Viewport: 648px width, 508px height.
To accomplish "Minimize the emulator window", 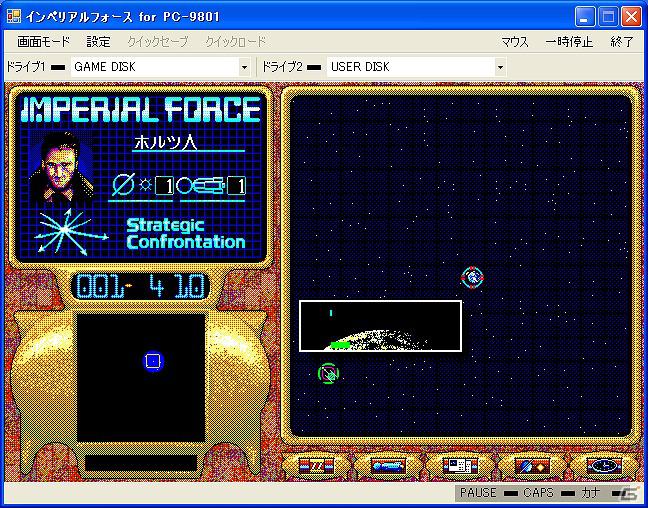I will point(585,17).
